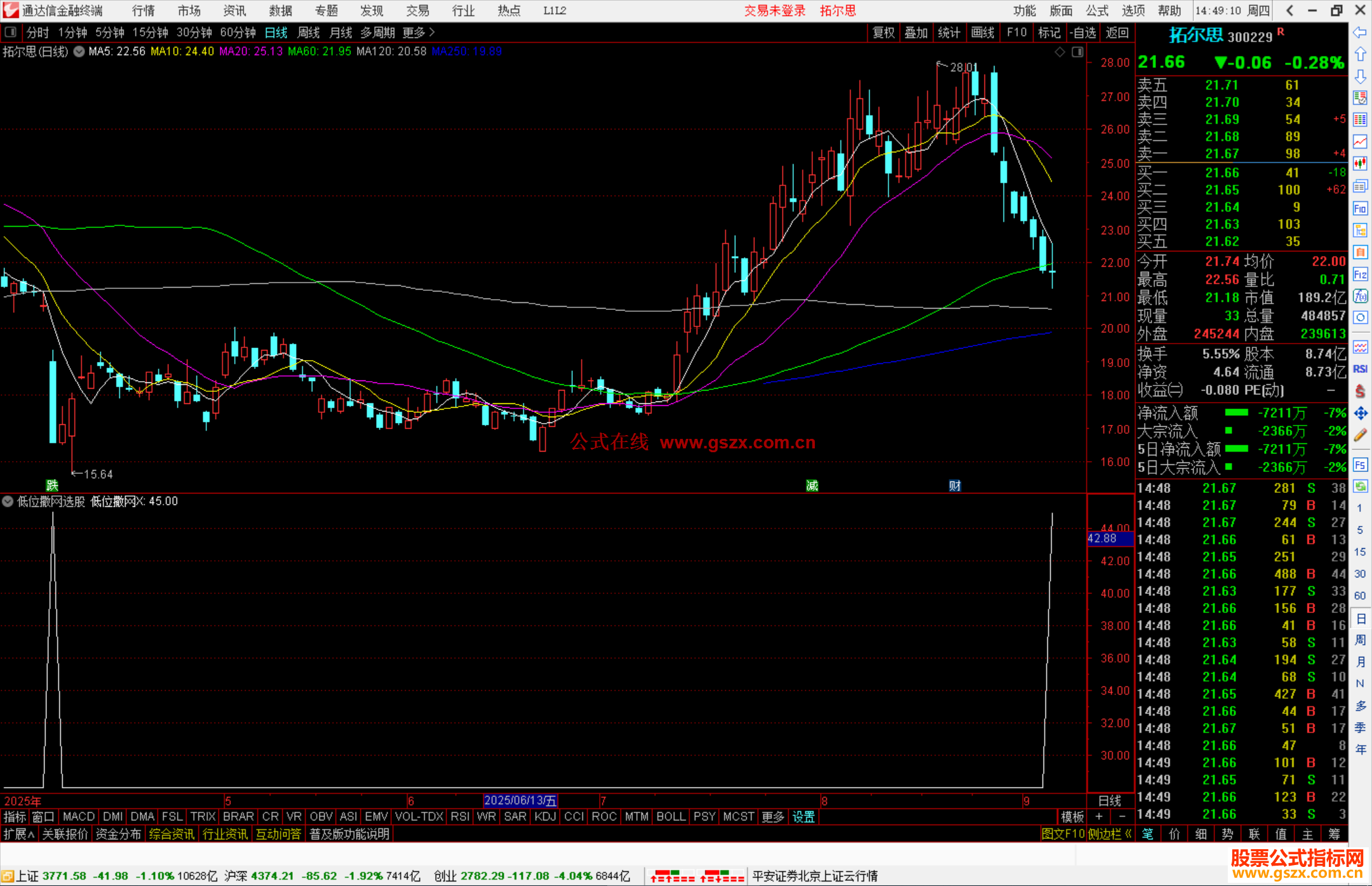Open the 市场 menu
Image resolution: width=1372 pixels, height=886 pixels.
click(x=189, y=10)
